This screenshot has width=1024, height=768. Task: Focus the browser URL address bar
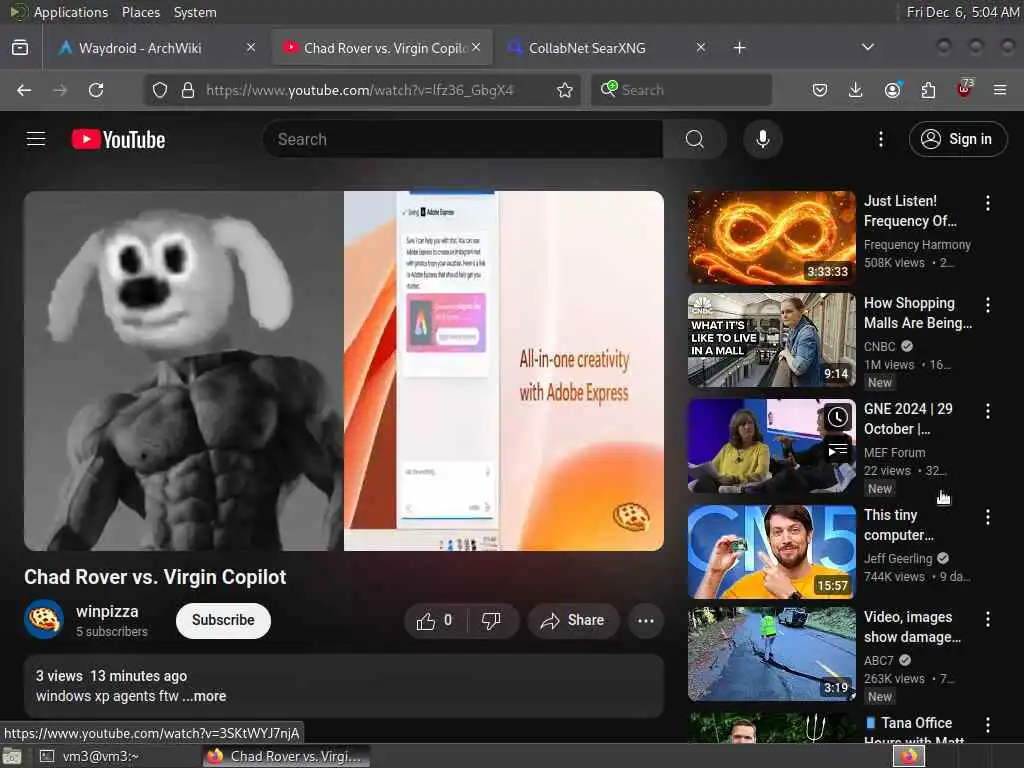click(360, 90)
